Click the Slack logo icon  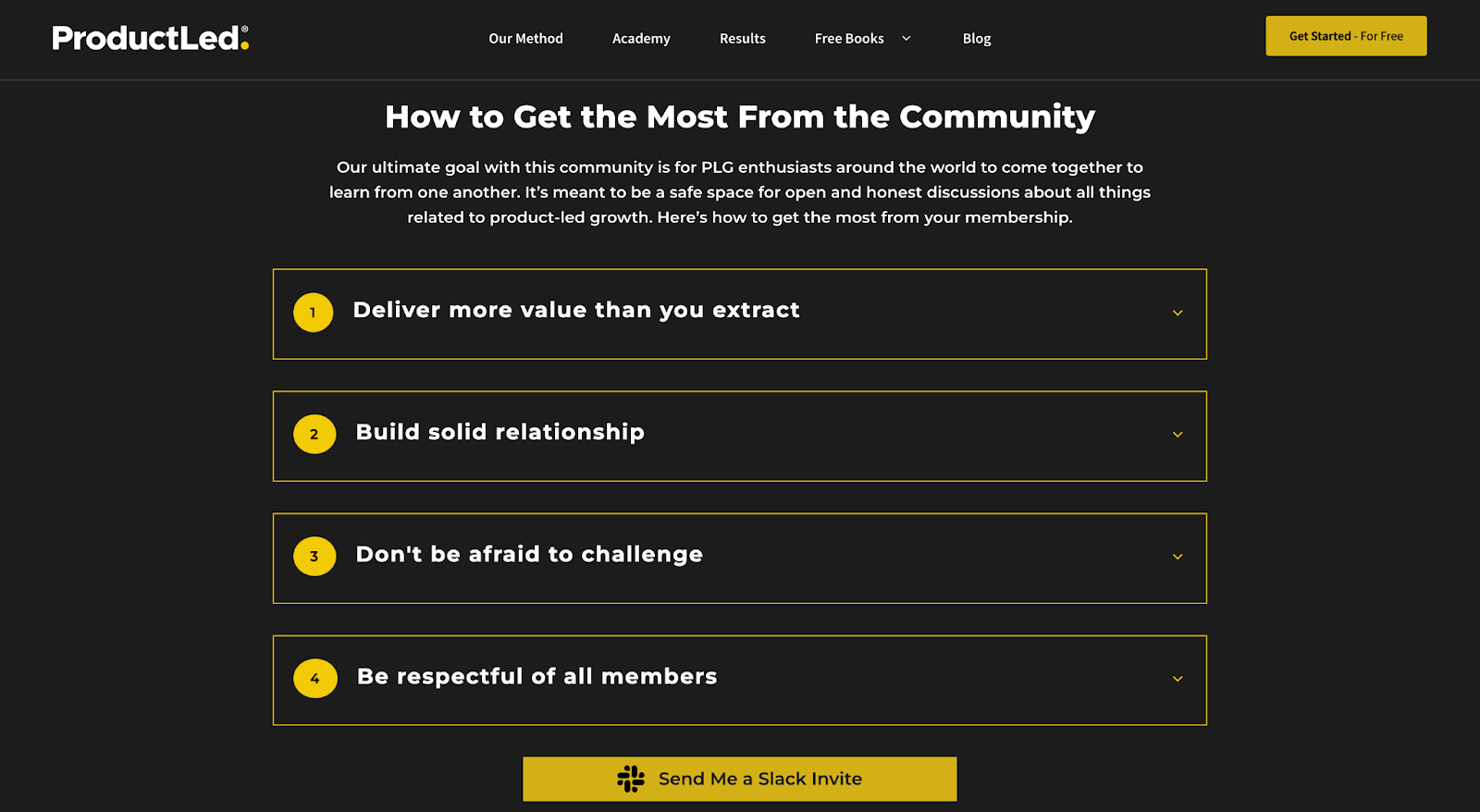[631, 779]
